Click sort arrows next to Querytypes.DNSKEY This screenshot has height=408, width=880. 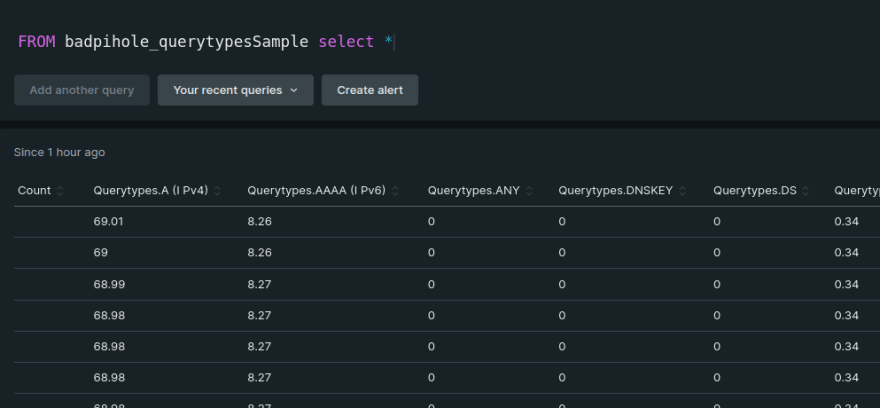tap(684, 191)
